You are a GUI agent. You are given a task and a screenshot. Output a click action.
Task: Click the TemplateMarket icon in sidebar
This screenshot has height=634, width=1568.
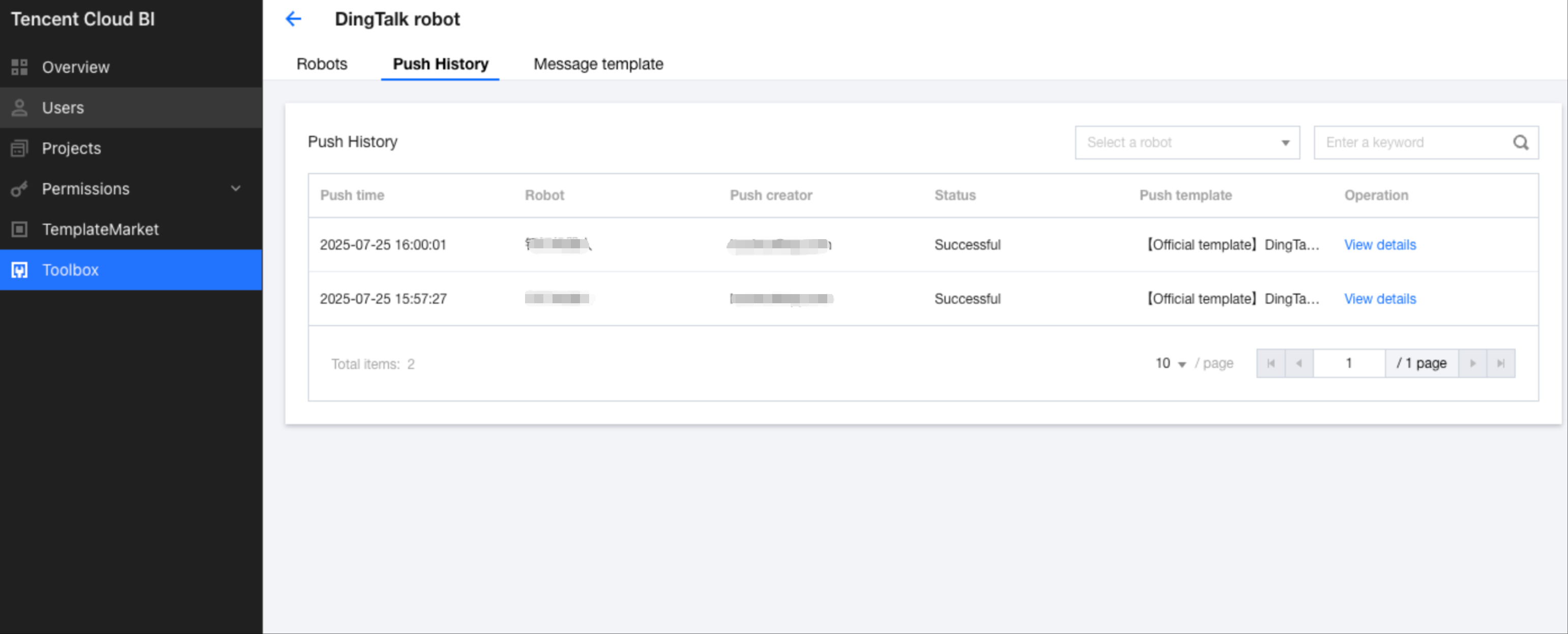point(19,229)
